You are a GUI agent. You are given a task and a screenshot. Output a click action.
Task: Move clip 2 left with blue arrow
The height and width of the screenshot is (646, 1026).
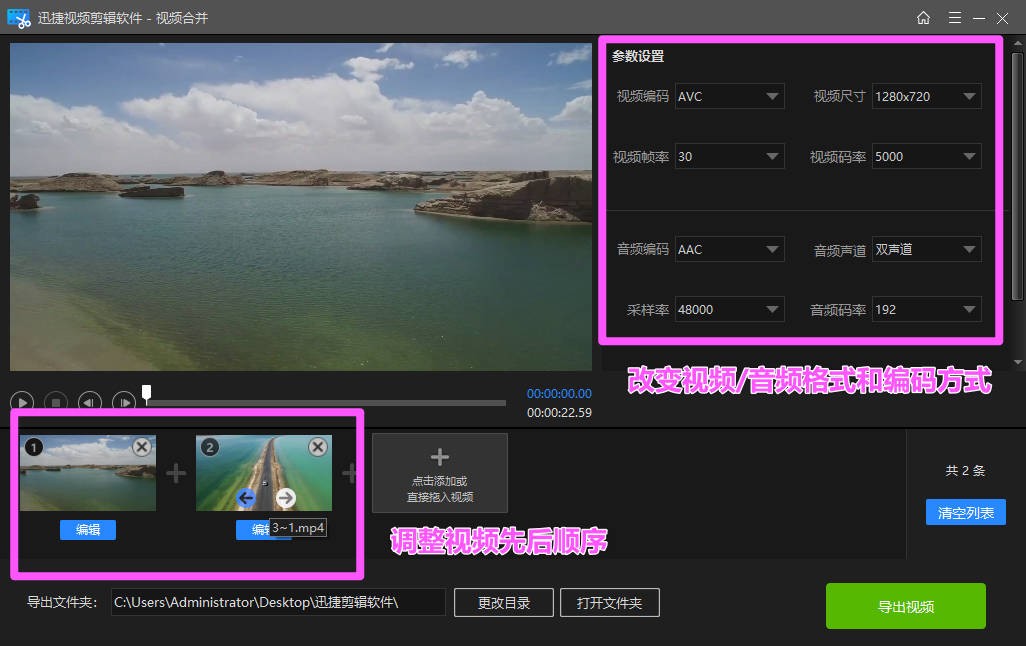click(x=246, y=497)
